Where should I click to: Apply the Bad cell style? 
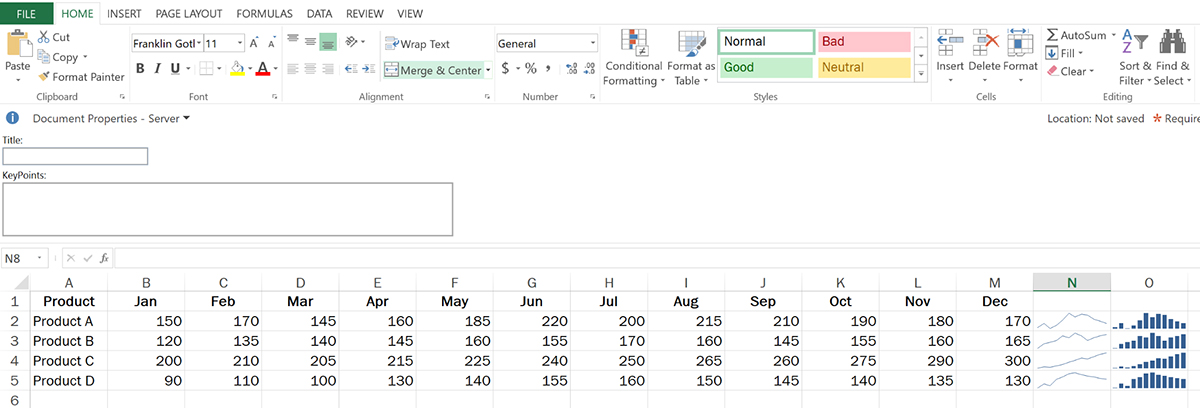point(864,42)
